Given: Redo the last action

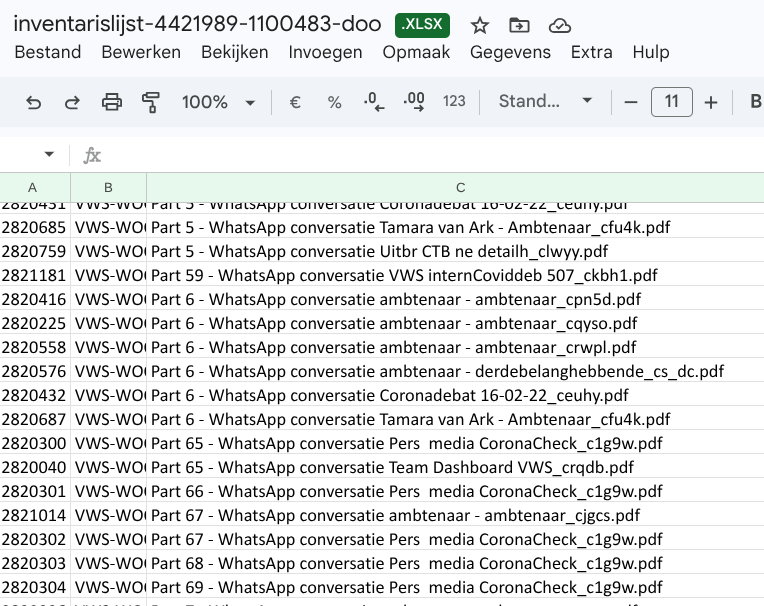Looking at the screenshot, I should [72, 102].
